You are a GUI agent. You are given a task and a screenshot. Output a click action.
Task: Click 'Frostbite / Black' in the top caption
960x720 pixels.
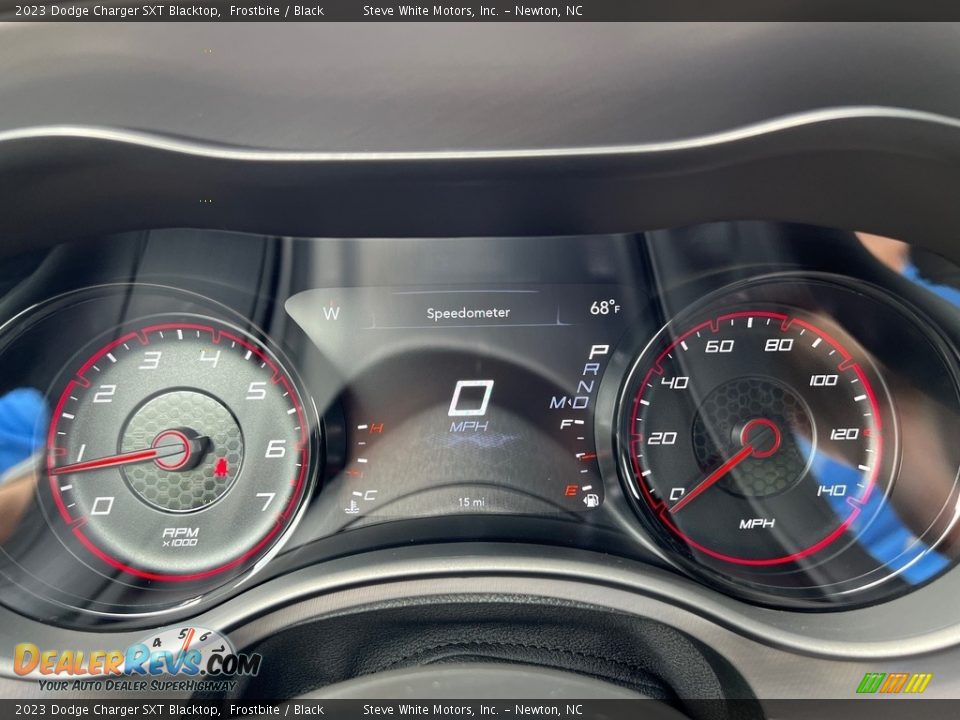coord(277,10)
